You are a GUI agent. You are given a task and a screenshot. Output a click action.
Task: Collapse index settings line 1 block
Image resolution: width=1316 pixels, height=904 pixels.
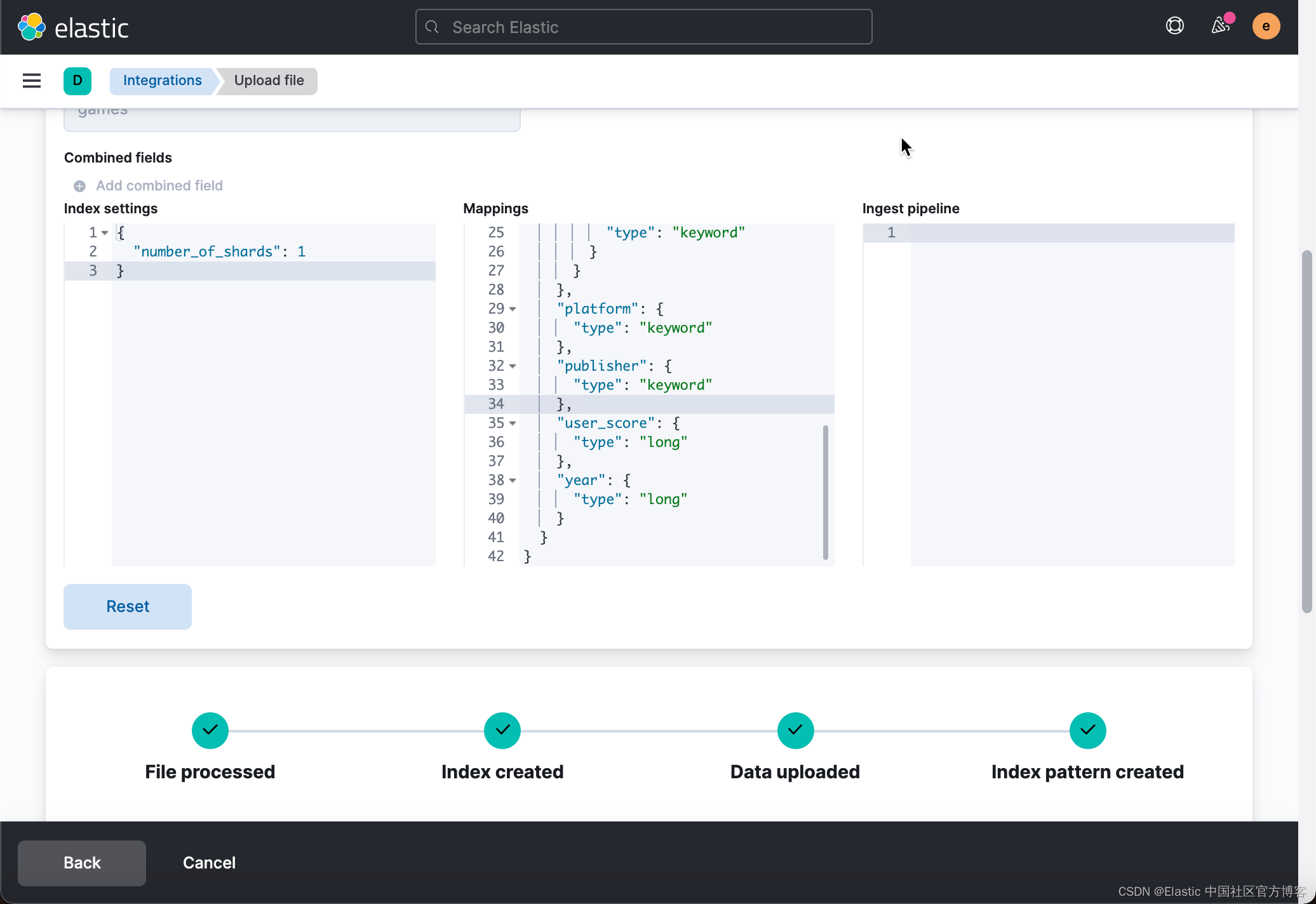tap(105, 233)
